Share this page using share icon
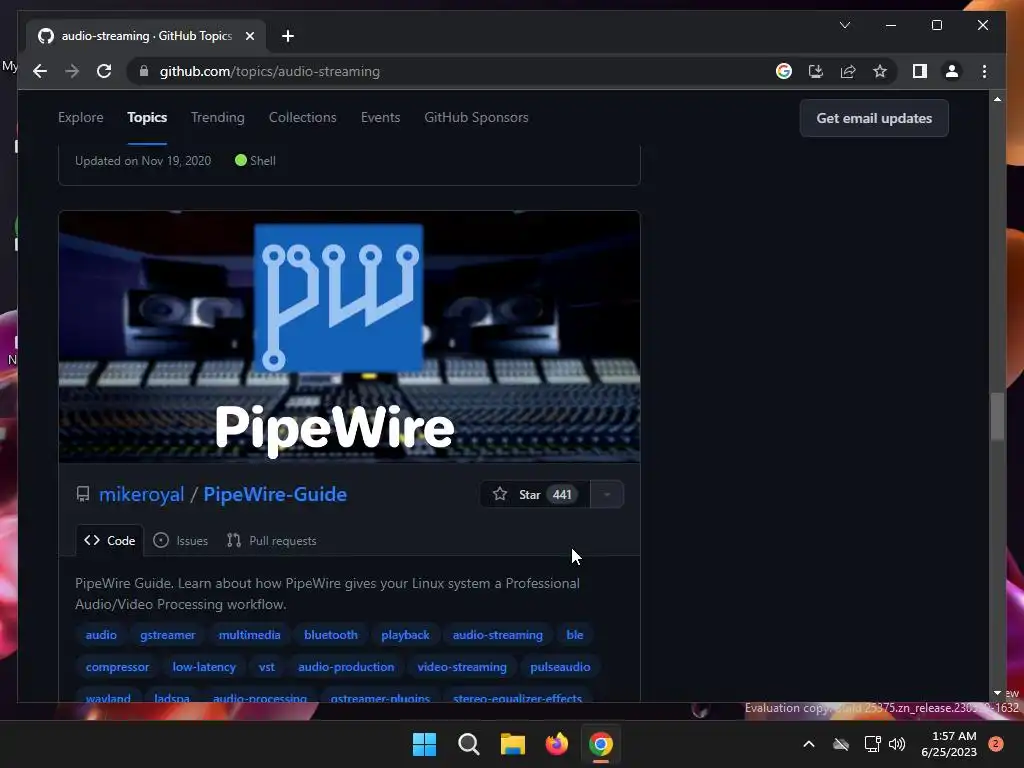The height and width of the screenshot is (768, 1024). pyautogui.click(x=848, y=71)
